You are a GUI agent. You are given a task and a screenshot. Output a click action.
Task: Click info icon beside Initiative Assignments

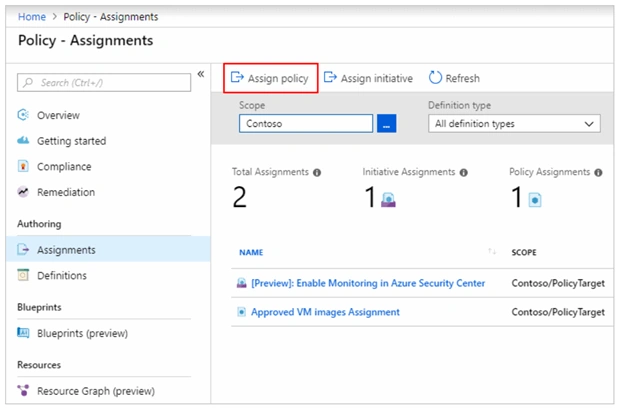click(x=463, y=173)
